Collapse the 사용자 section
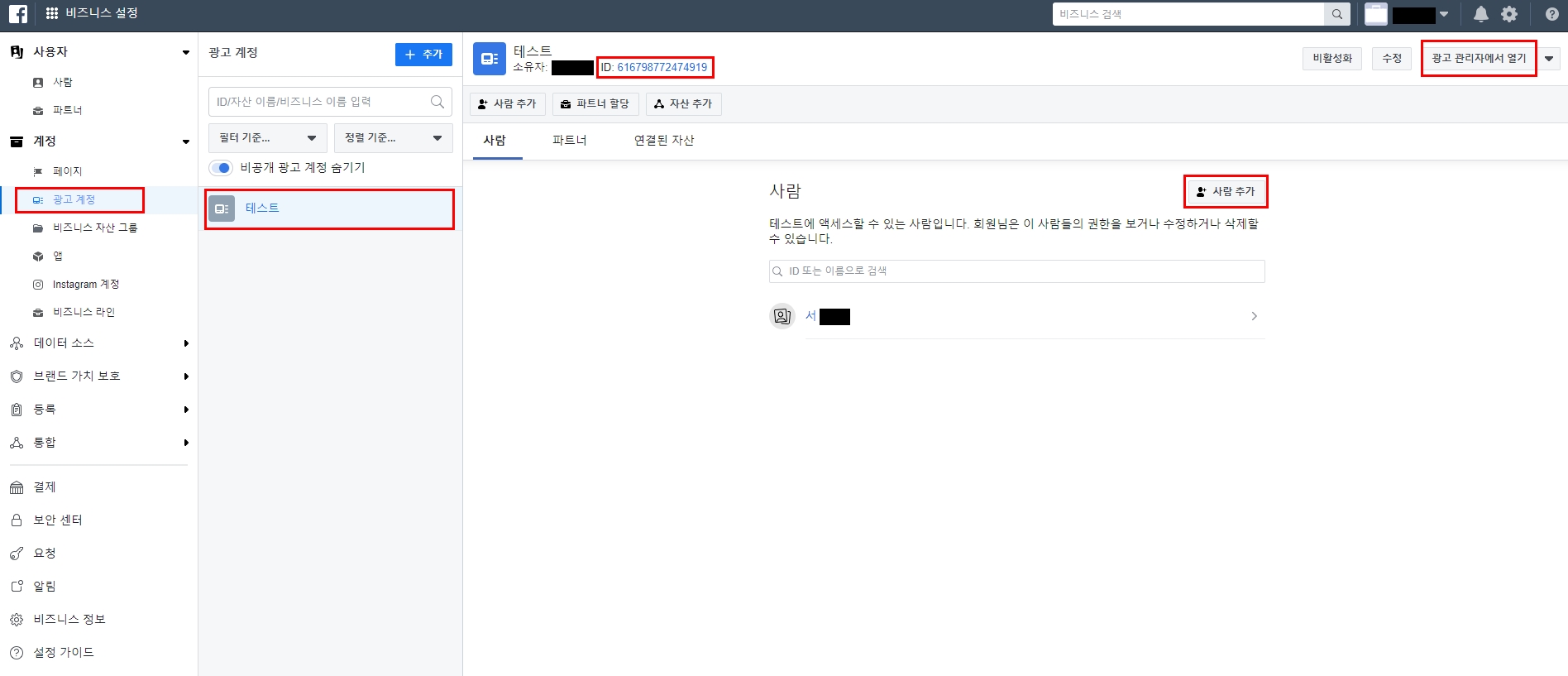Viewport: 1568px width, 676px height. (x=185, y=52)
